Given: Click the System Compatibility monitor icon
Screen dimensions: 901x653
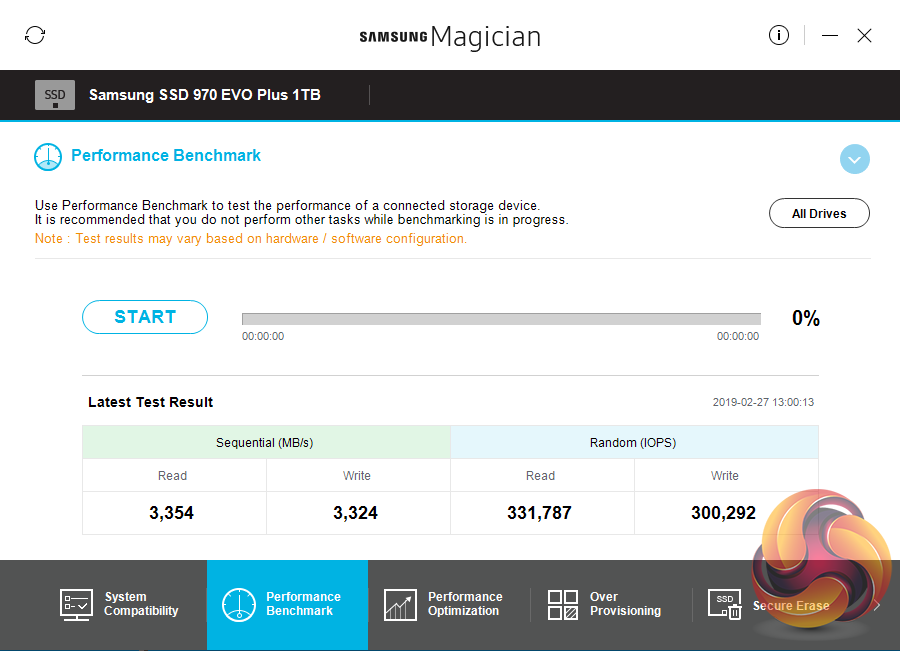Looking at the screenshot, I should (77, 604).
